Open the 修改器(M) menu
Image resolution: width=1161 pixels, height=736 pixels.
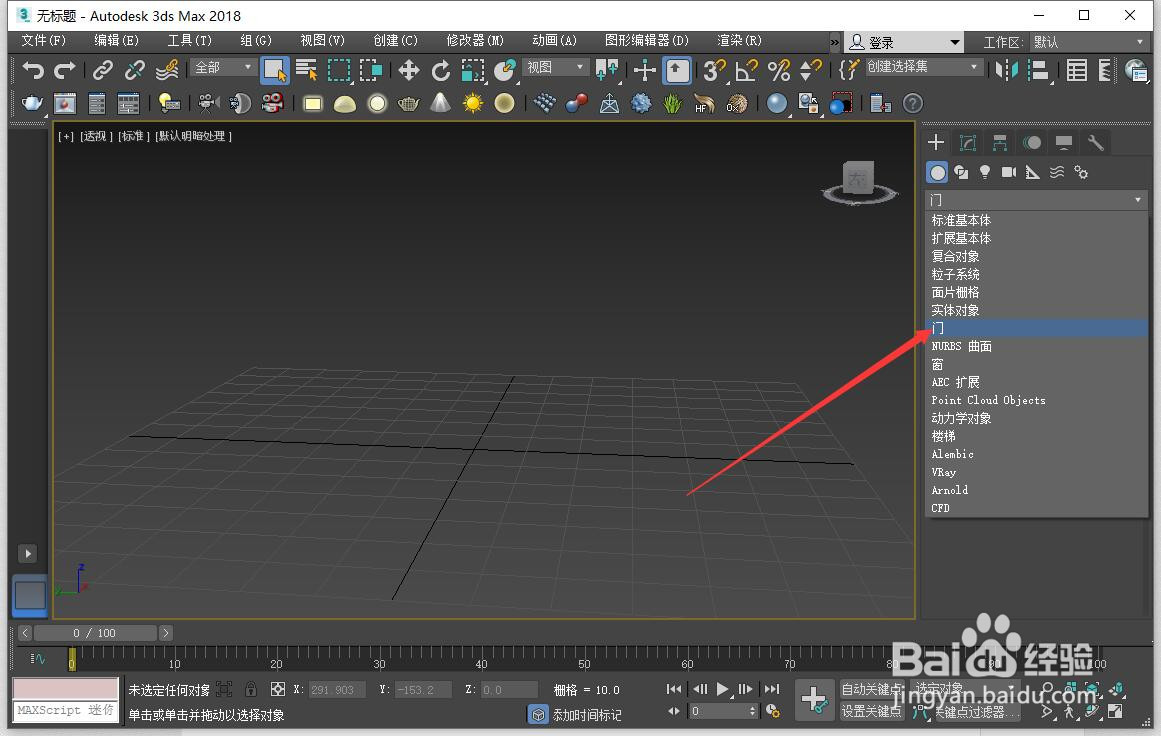[x=475, y=40]
